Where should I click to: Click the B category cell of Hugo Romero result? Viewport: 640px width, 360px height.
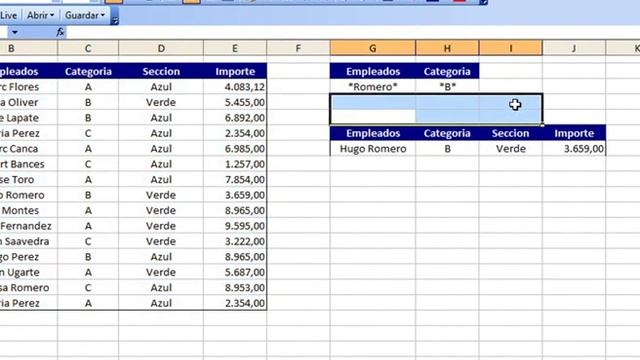[x=447, y=149]
